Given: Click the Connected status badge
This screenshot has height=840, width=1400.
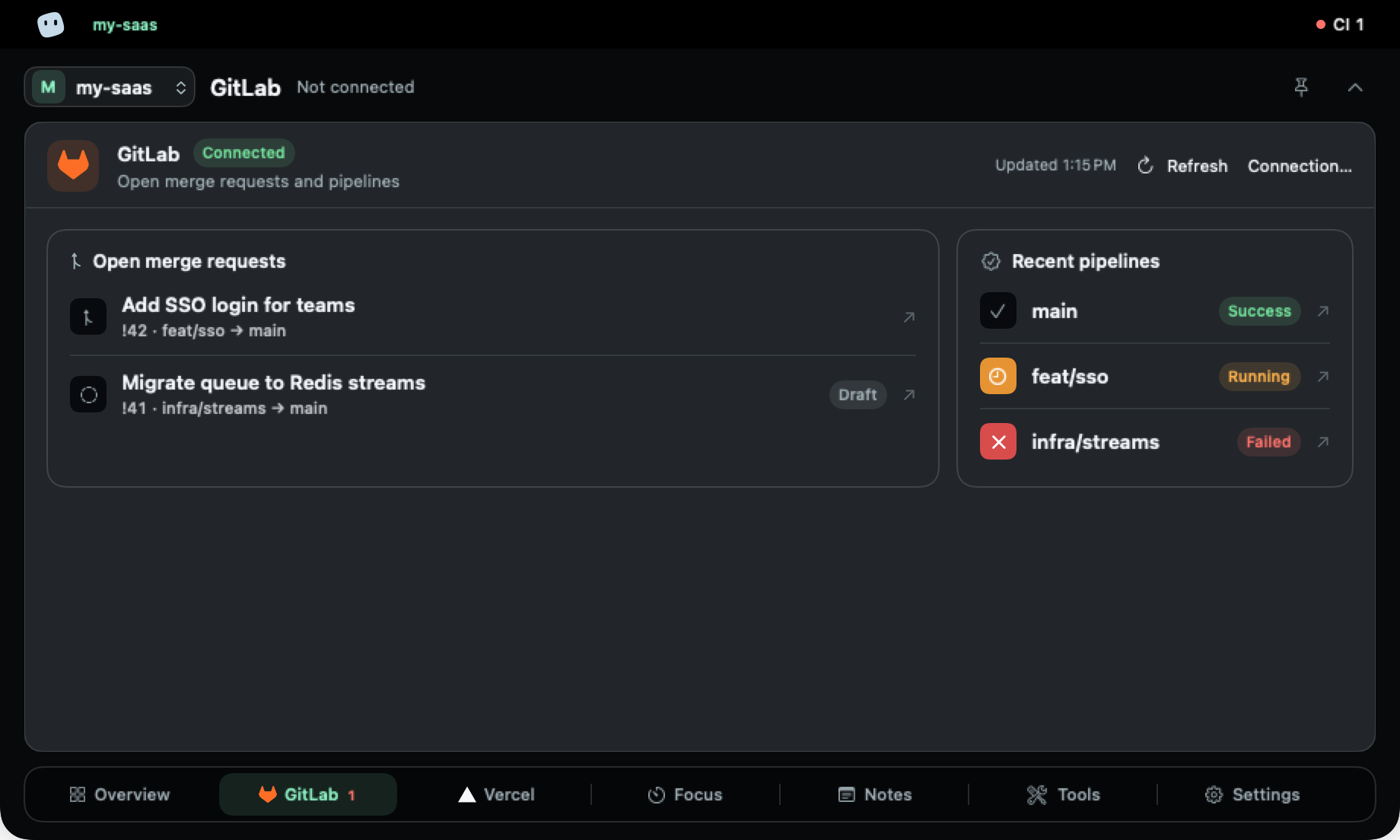Looking at the screenshot, I should tap(243, 153).
